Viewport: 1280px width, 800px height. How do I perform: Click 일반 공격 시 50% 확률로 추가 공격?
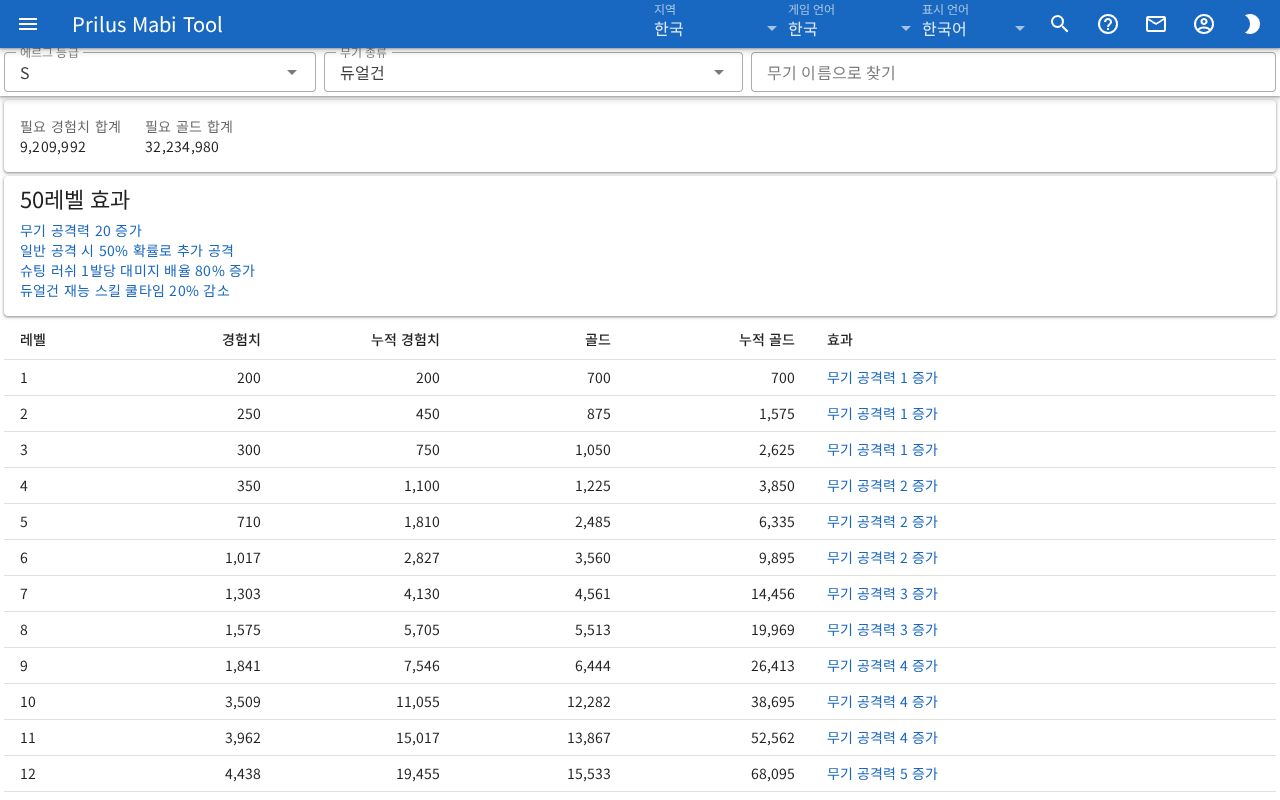[127, 250]
